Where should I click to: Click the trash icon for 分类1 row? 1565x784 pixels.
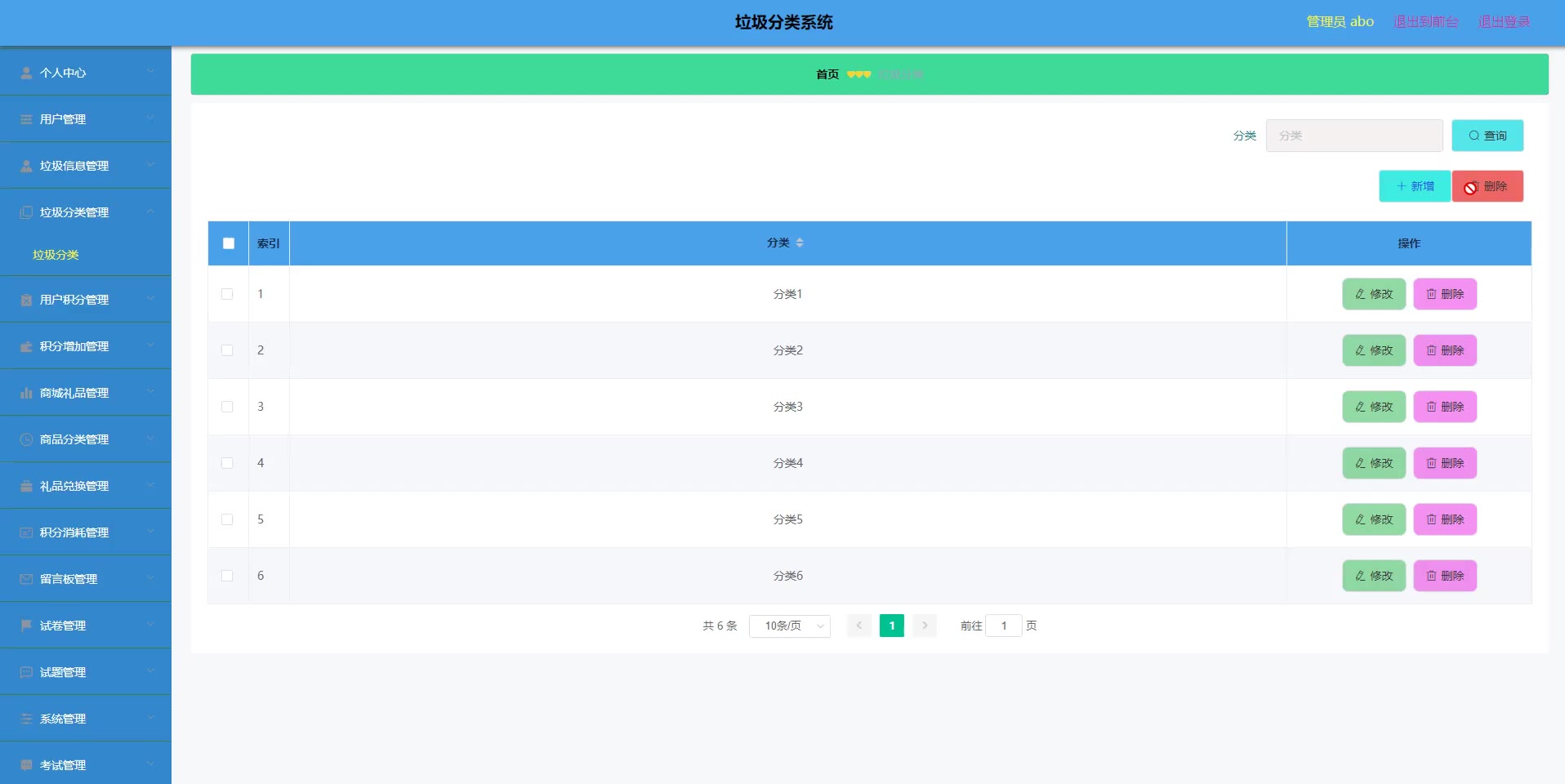tap(1431, 294)
